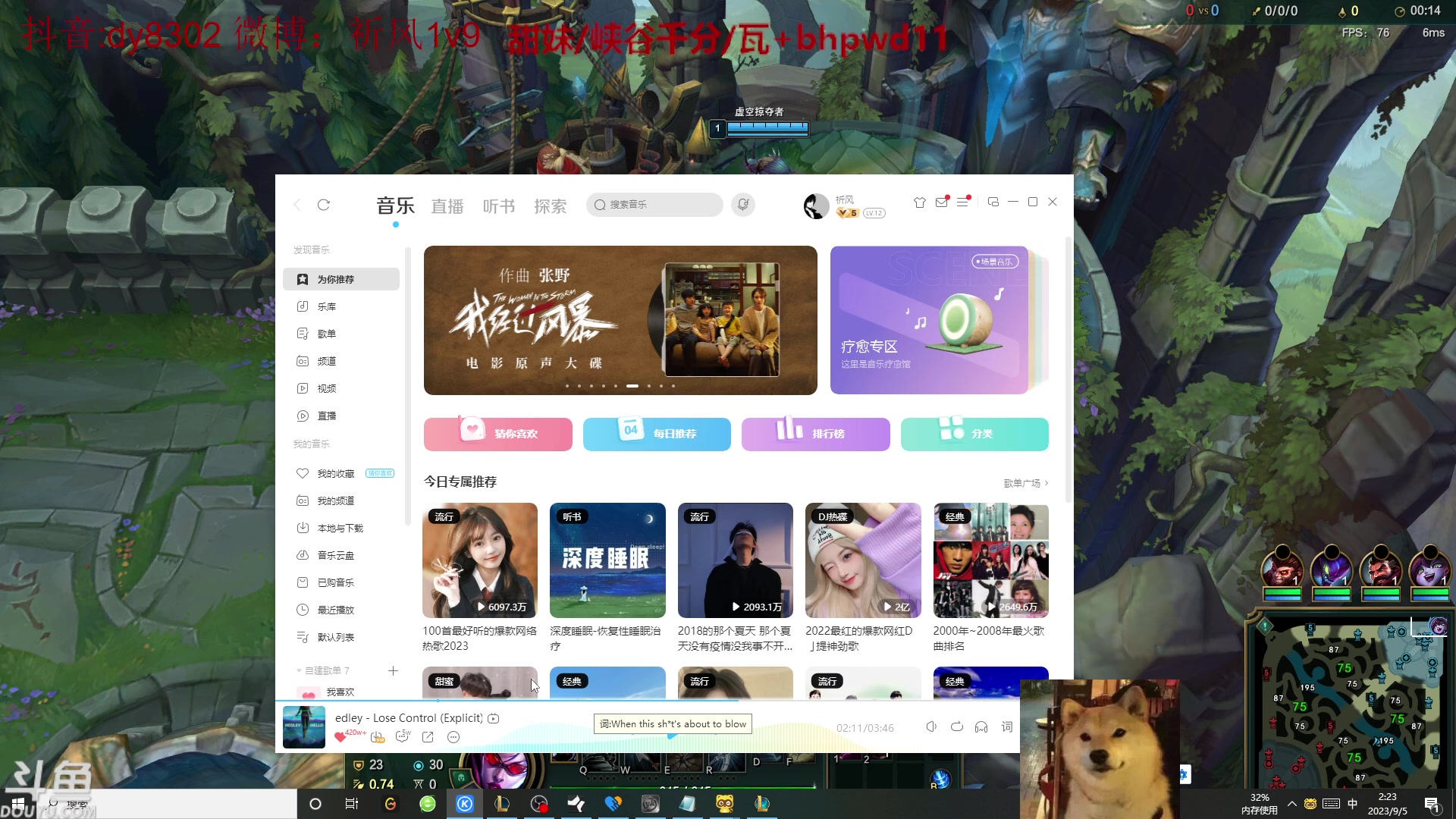
Task: Open more options for playing song
Action: tap(453, 737)
